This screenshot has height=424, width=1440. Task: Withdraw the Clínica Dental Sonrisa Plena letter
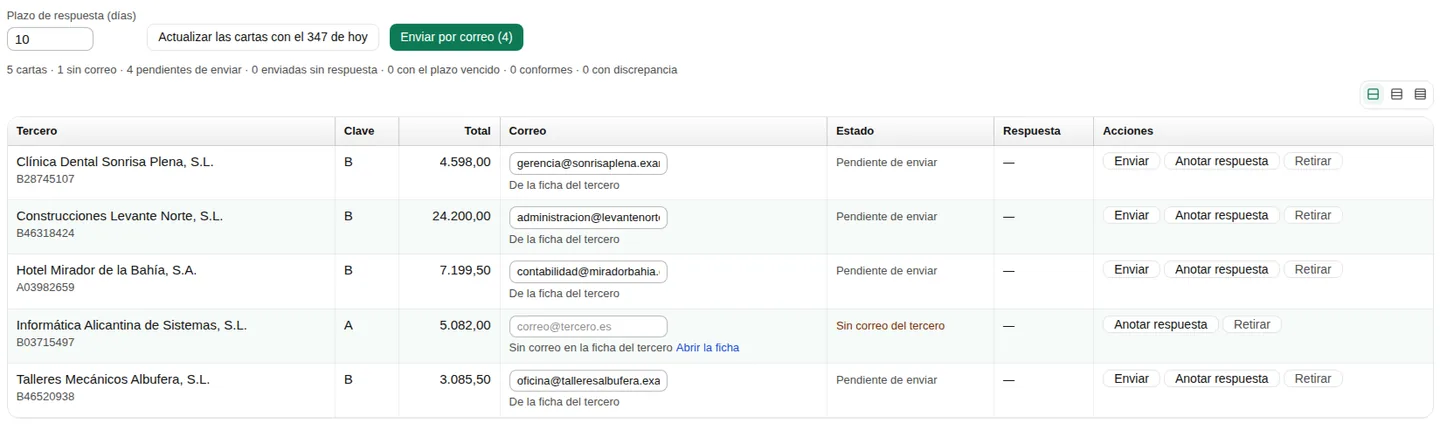[x=1312, y=161]
